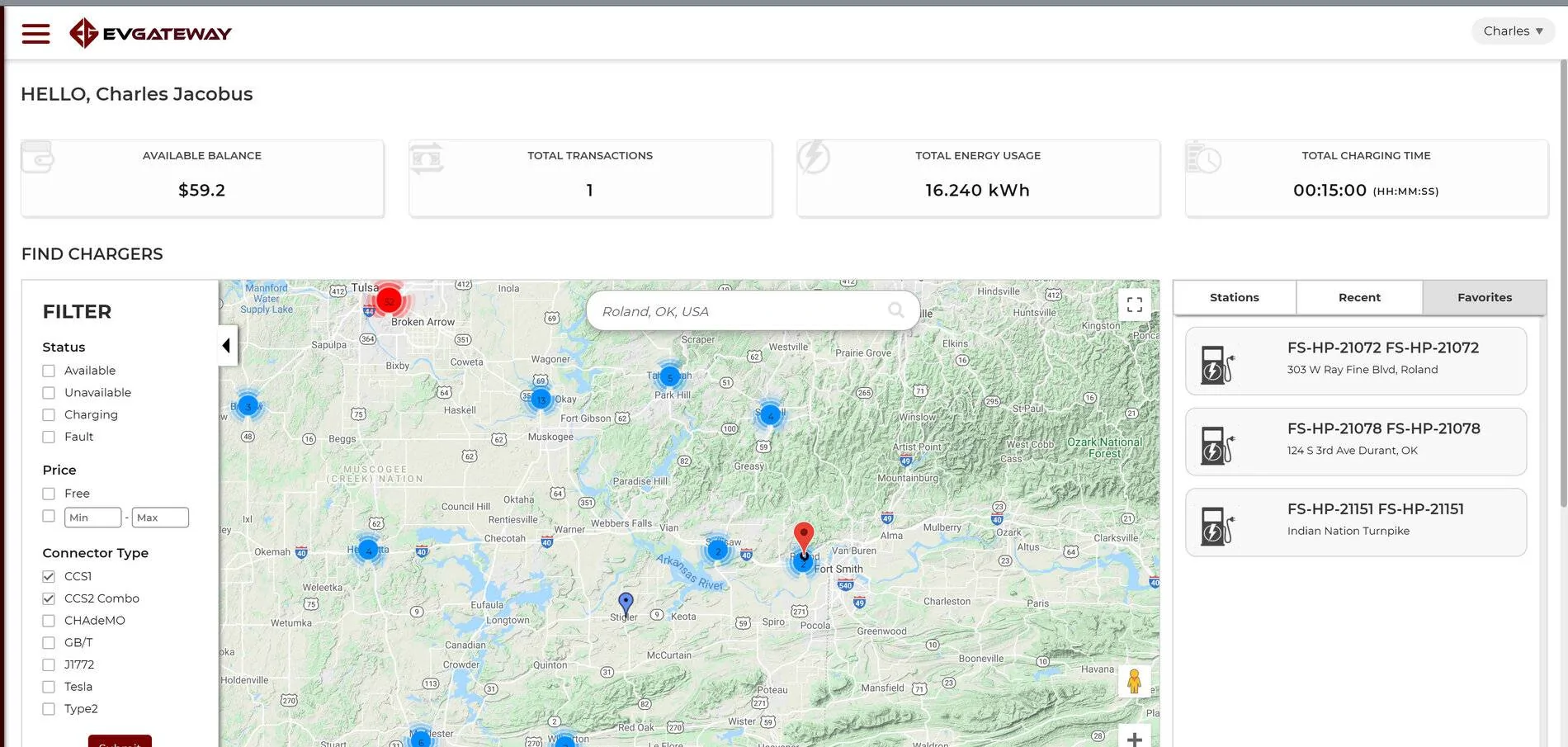Open station FS-HP-21072 in Roland

pos(1356,361)
